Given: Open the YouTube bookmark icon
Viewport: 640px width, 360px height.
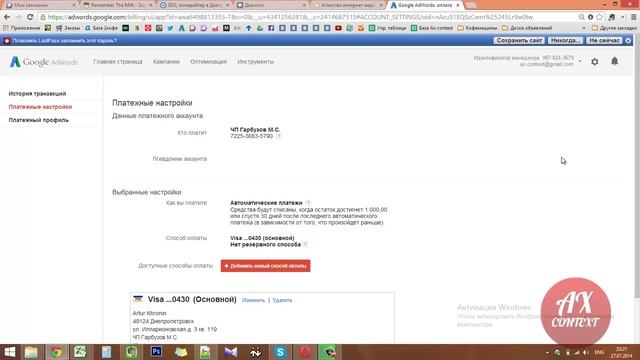Looking at the screenshot, I should coord(338,28).
